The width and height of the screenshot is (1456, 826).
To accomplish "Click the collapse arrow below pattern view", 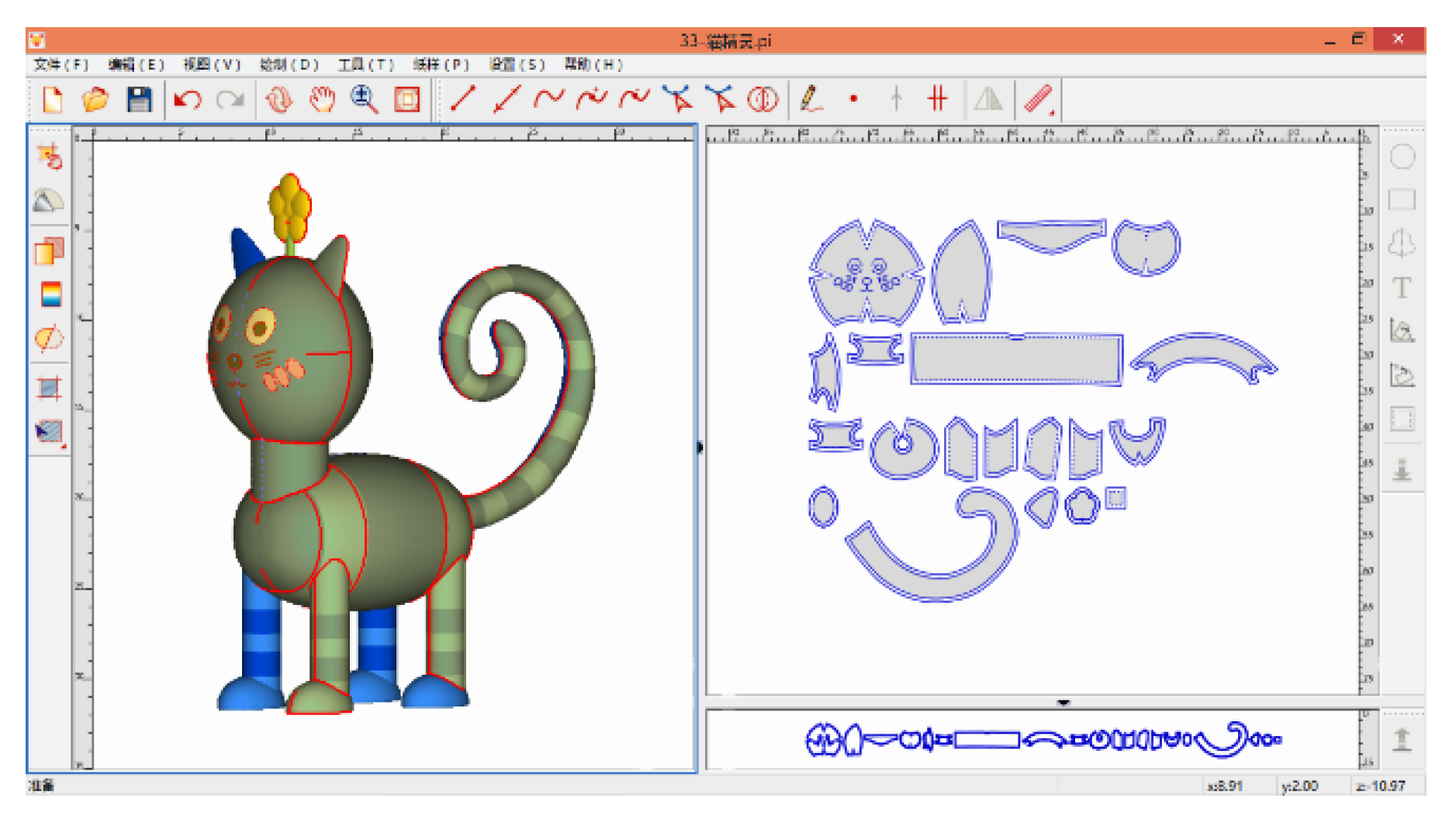I will tap(1063, 703).
